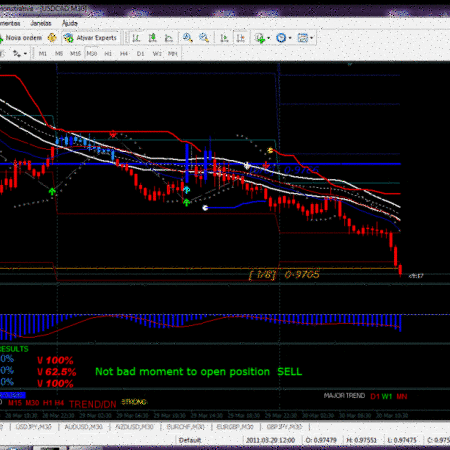Zoom out of the chart
This screenshot has width=450, height=450.
click(x=204, y=38)
